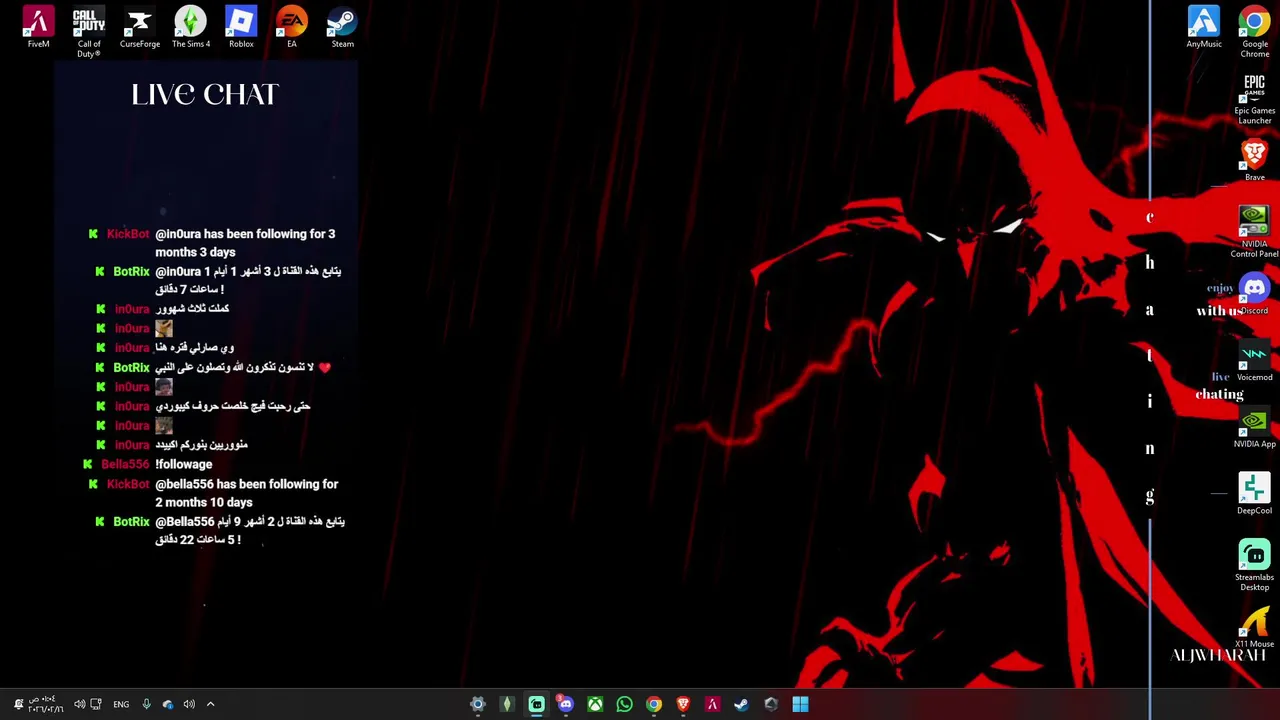Image resolution: width=1280 pixels, height=720 pixels.
Task: Open the Voicemod desktop shortcut
Action: click(x=1254, y=361)
